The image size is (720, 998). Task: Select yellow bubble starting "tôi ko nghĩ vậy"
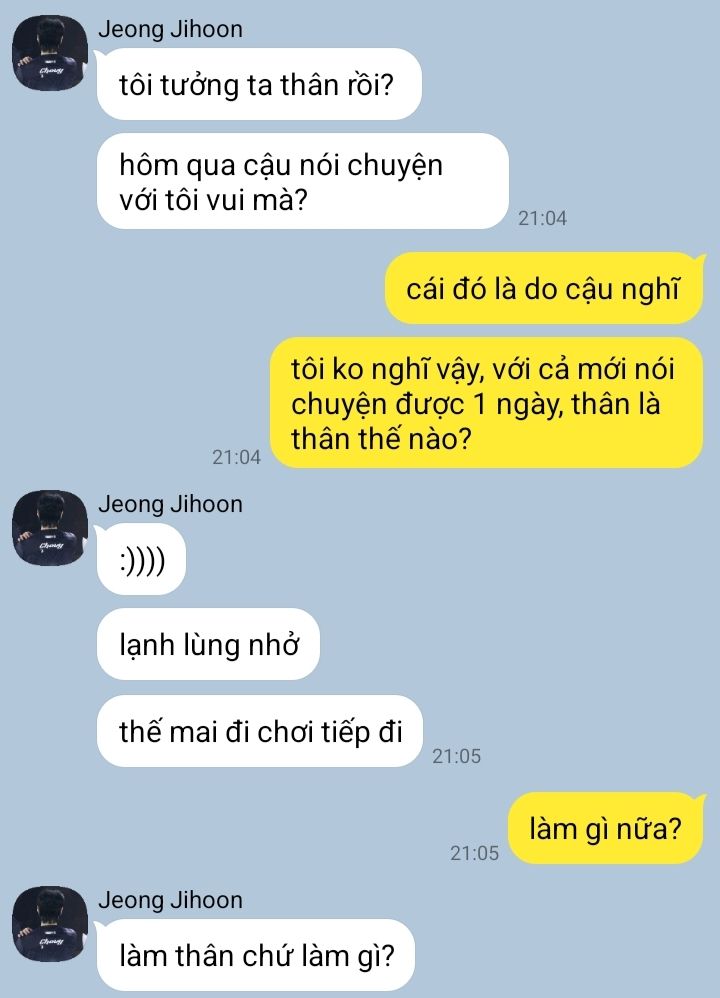(x=486, y=403)
